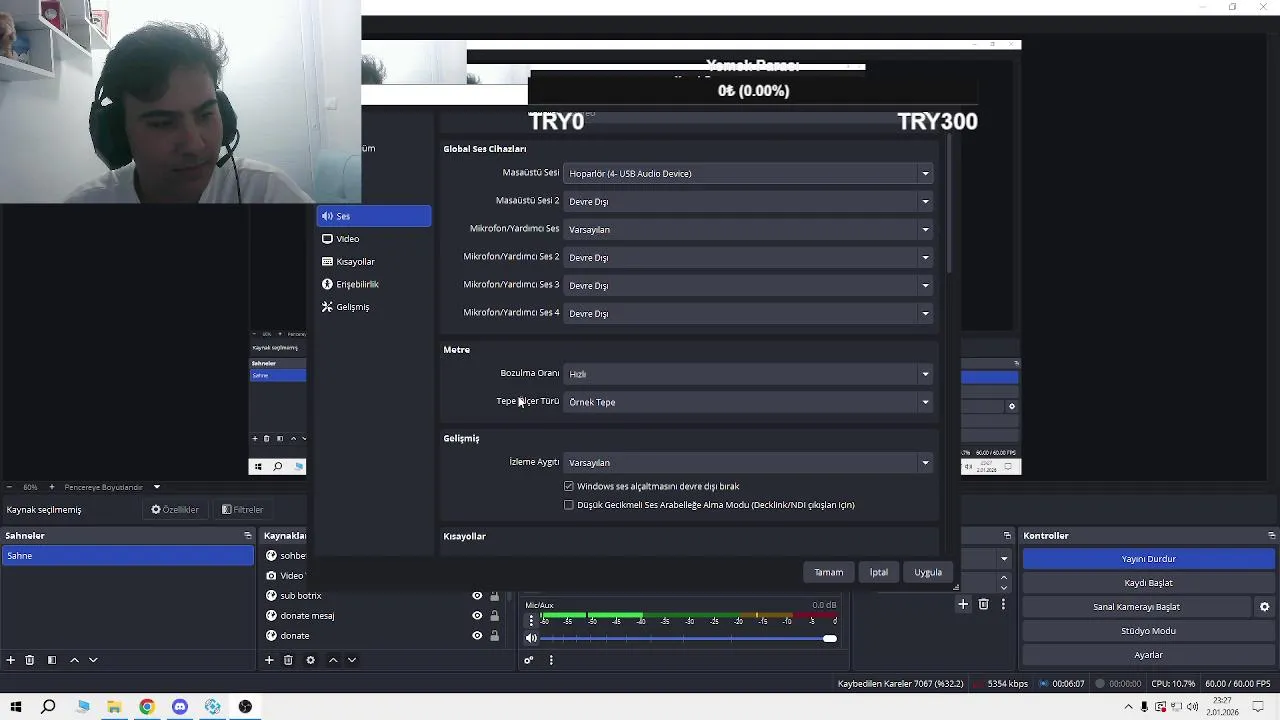Image resolution: width=1280 pixels, height=720 pixels.
Task: Remove the source using the Kaynaklar trash icon
Action: coord(288,660)
